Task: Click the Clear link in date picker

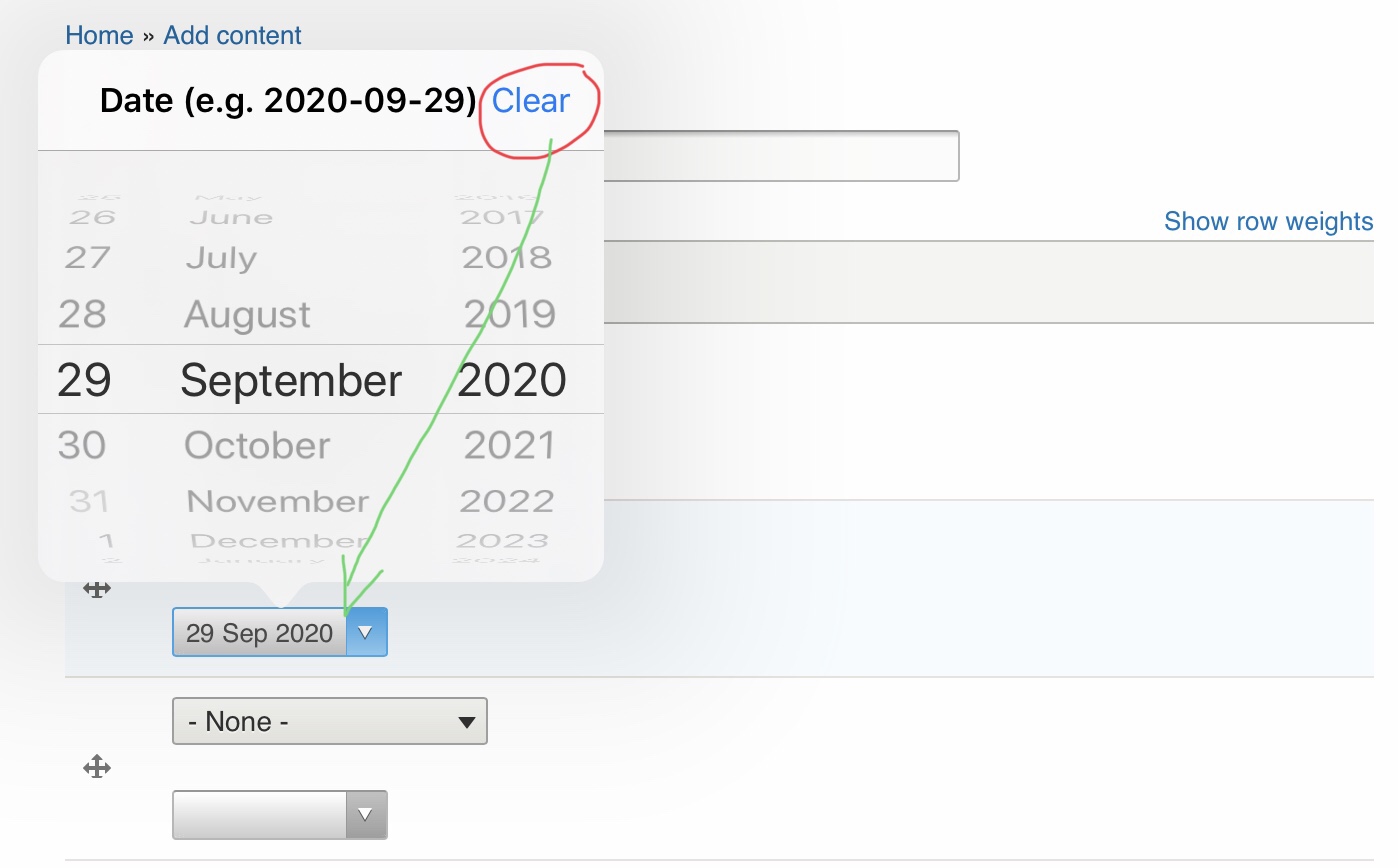Action: pyautogui.click(x=530, y=101)
